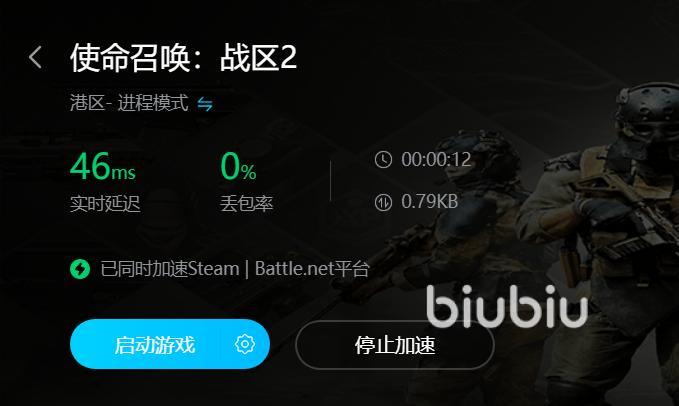Select the 港区- 进程模式 region text
Screen dimensions: 679x406
(129, 103)
